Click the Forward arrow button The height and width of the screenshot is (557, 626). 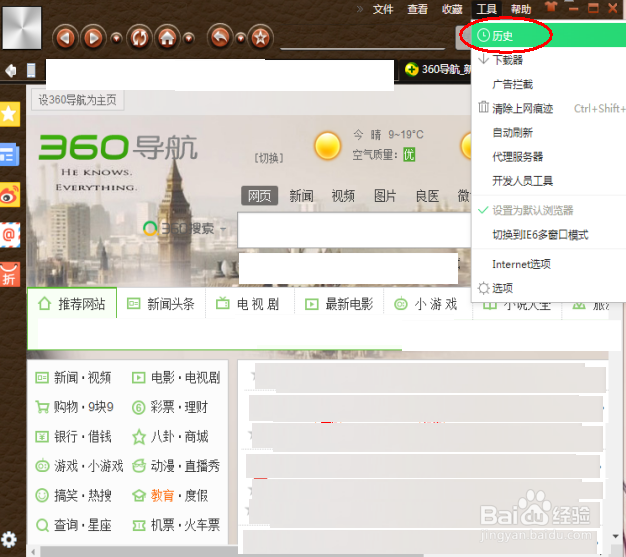coord(93,38)
